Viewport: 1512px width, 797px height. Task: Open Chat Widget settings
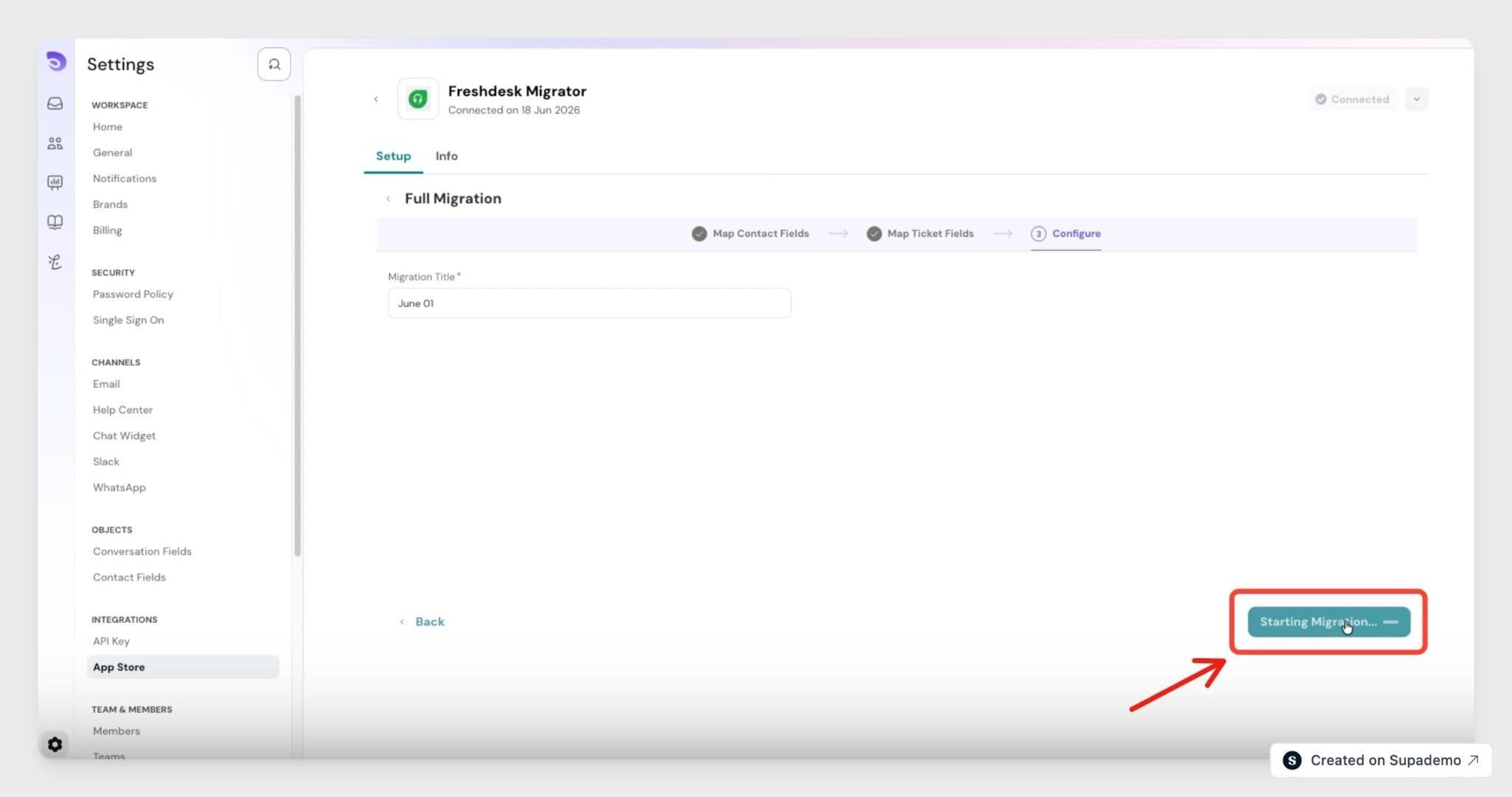tap(124, 435)
